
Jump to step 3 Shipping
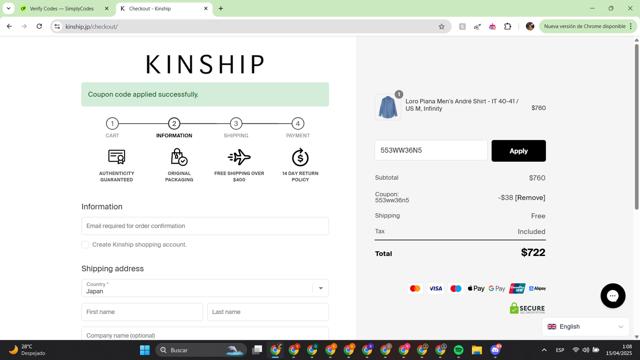[x=236, y=123]
